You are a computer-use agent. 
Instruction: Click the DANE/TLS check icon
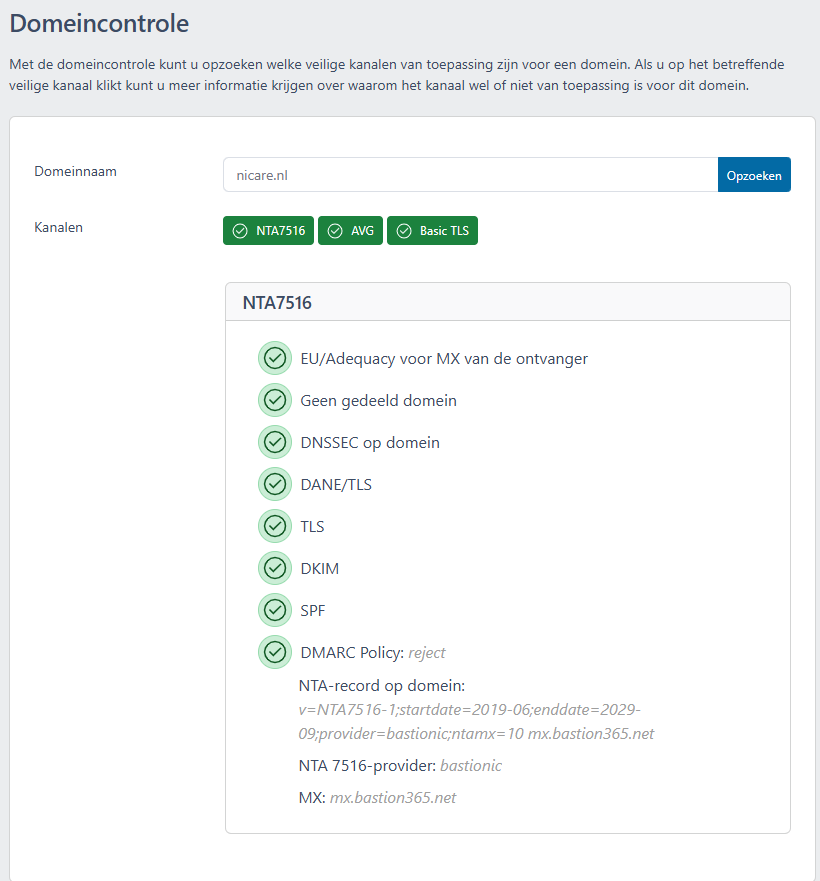click(275, 484)
